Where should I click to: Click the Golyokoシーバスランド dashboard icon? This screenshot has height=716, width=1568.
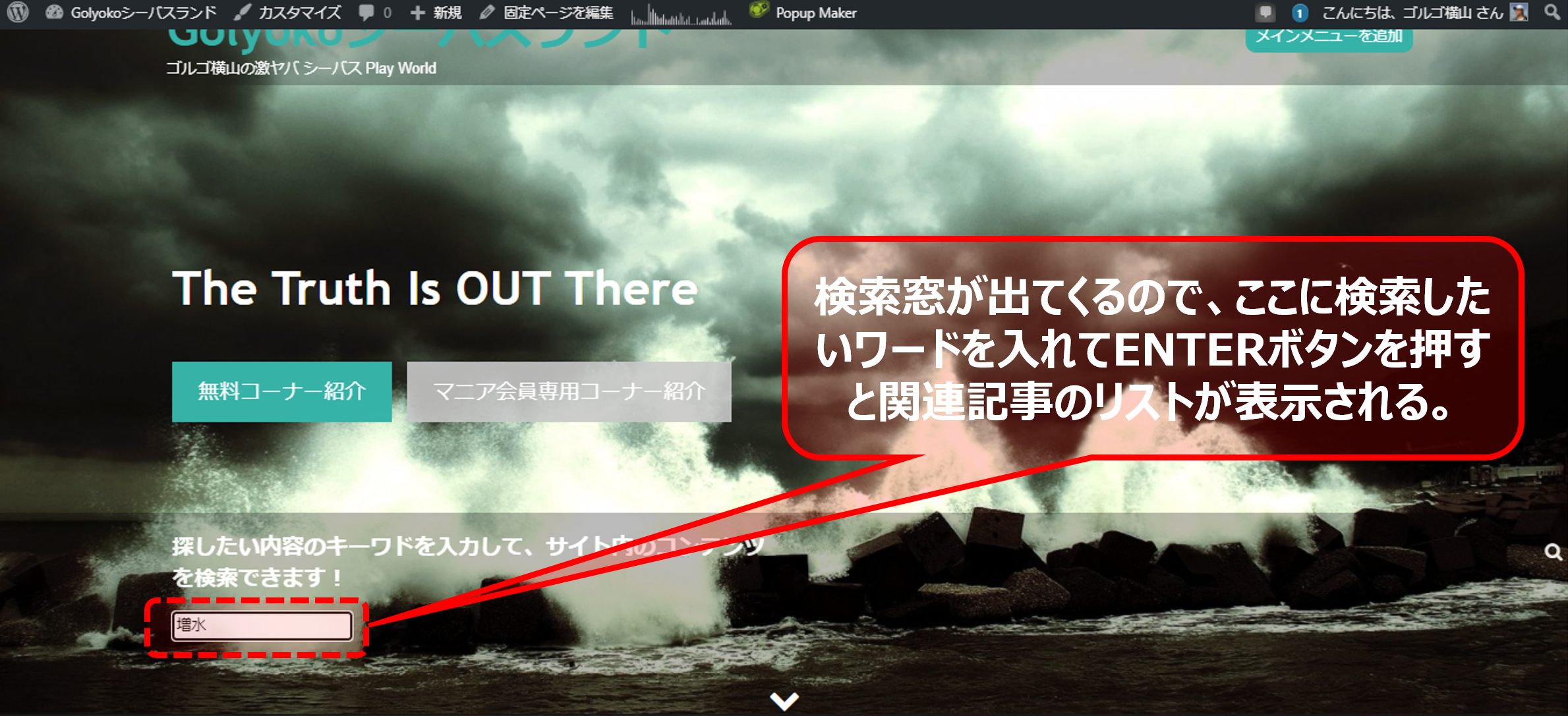click(54, 13)
